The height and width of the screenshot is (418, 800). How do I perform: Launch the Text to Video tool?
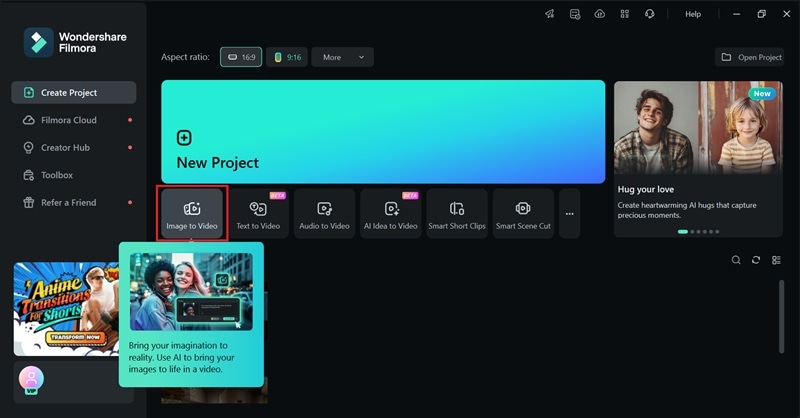pos(258,213)
